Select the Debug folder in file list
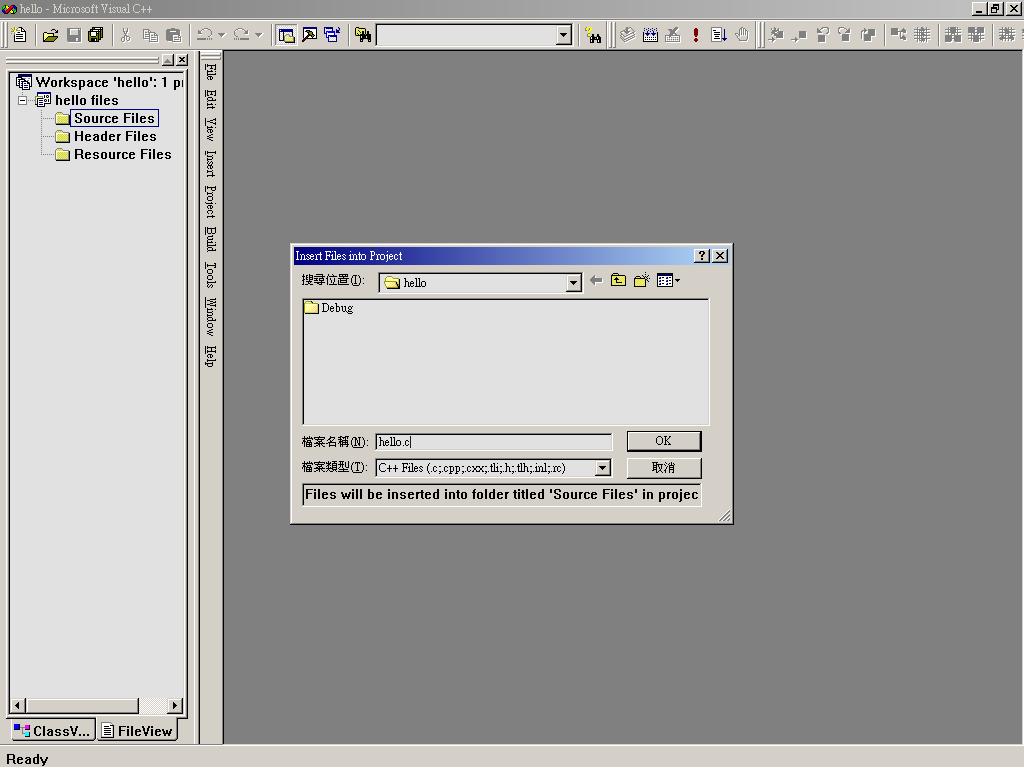This screenshot has width=1024, height=768. (x=329, y=308)
